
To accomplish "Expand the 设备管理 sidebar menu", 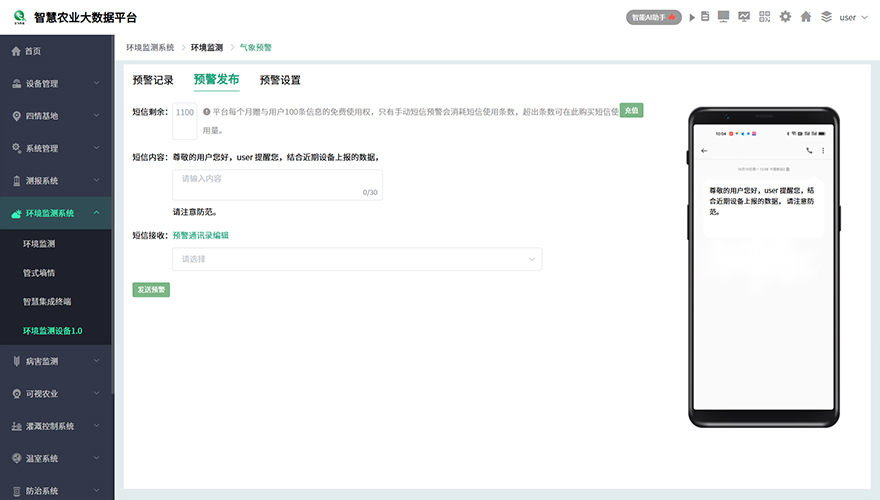I will (56, 84).
